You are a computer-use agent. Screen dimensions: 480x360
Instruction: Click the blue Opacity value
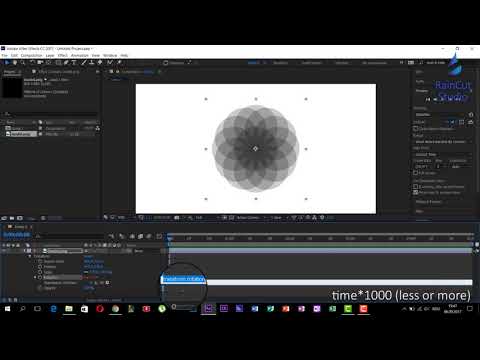pos(89,288)
